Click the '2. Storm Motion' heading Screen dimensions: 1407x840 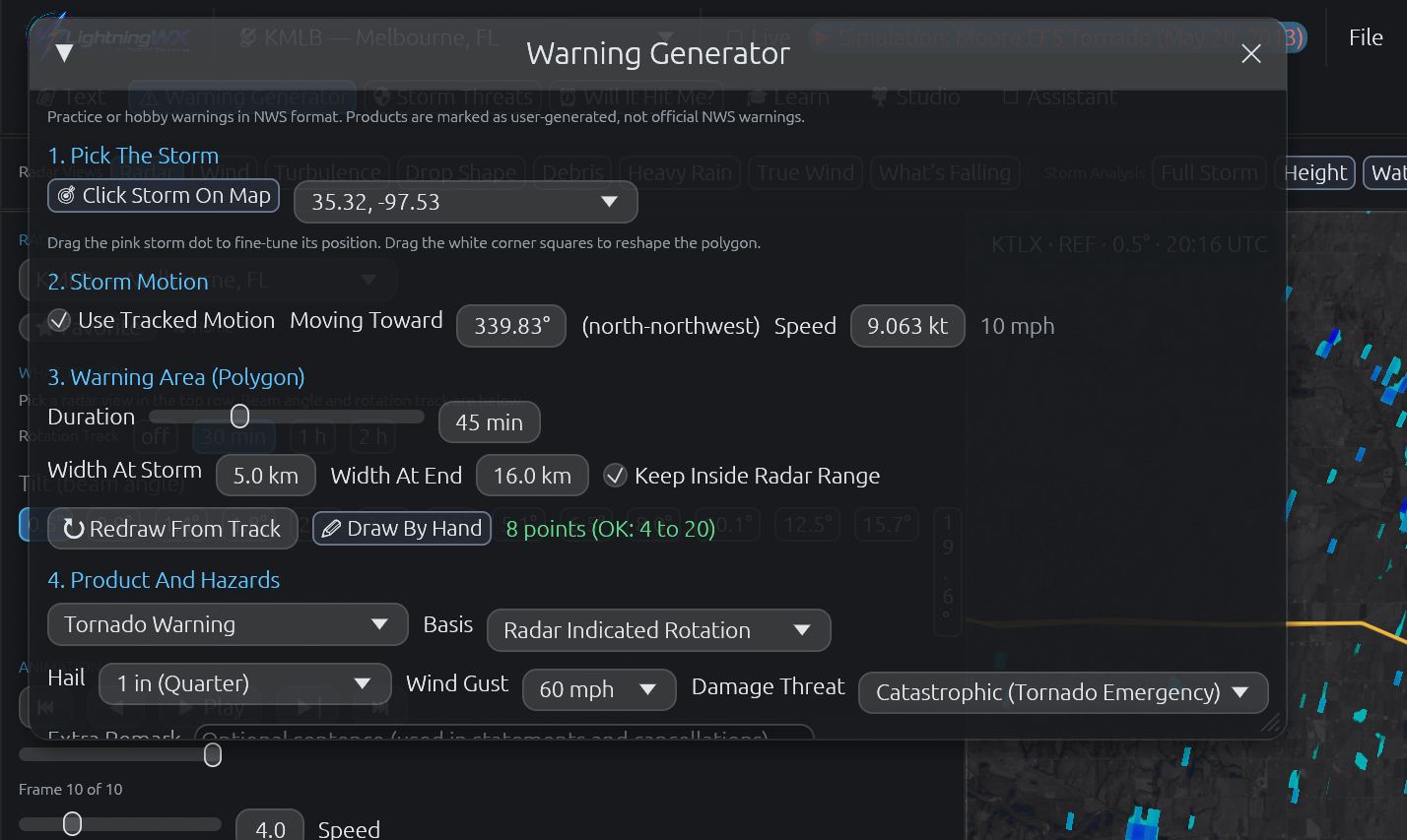128,282
